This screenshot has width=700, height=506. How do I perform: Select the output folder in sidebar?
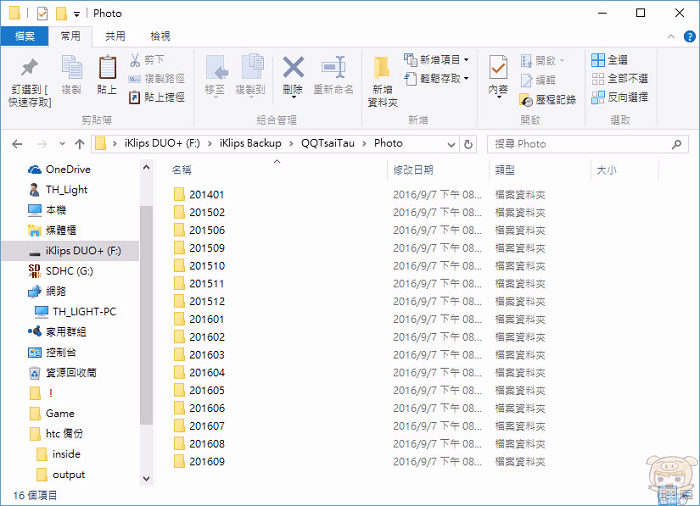[x=60, y=475]
